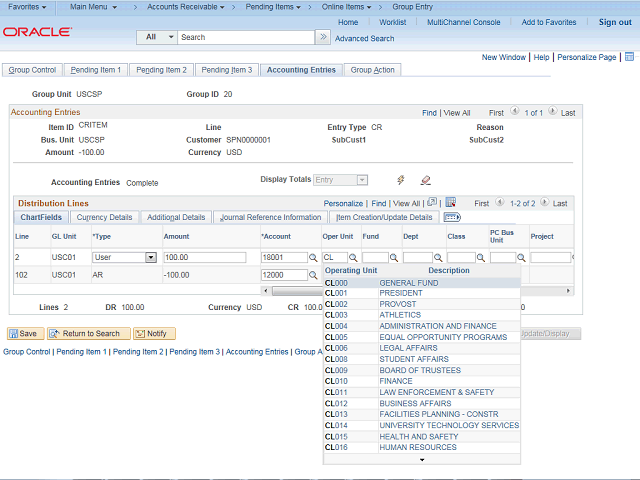Open lookup magnifier beside account 12000
The image size is (640, 480).
313,275
